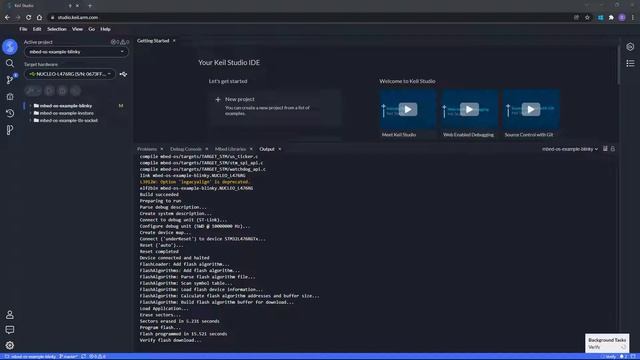Open a new browser tab
This screenshot has height=360, width=640.
click(x=90, y=6)
